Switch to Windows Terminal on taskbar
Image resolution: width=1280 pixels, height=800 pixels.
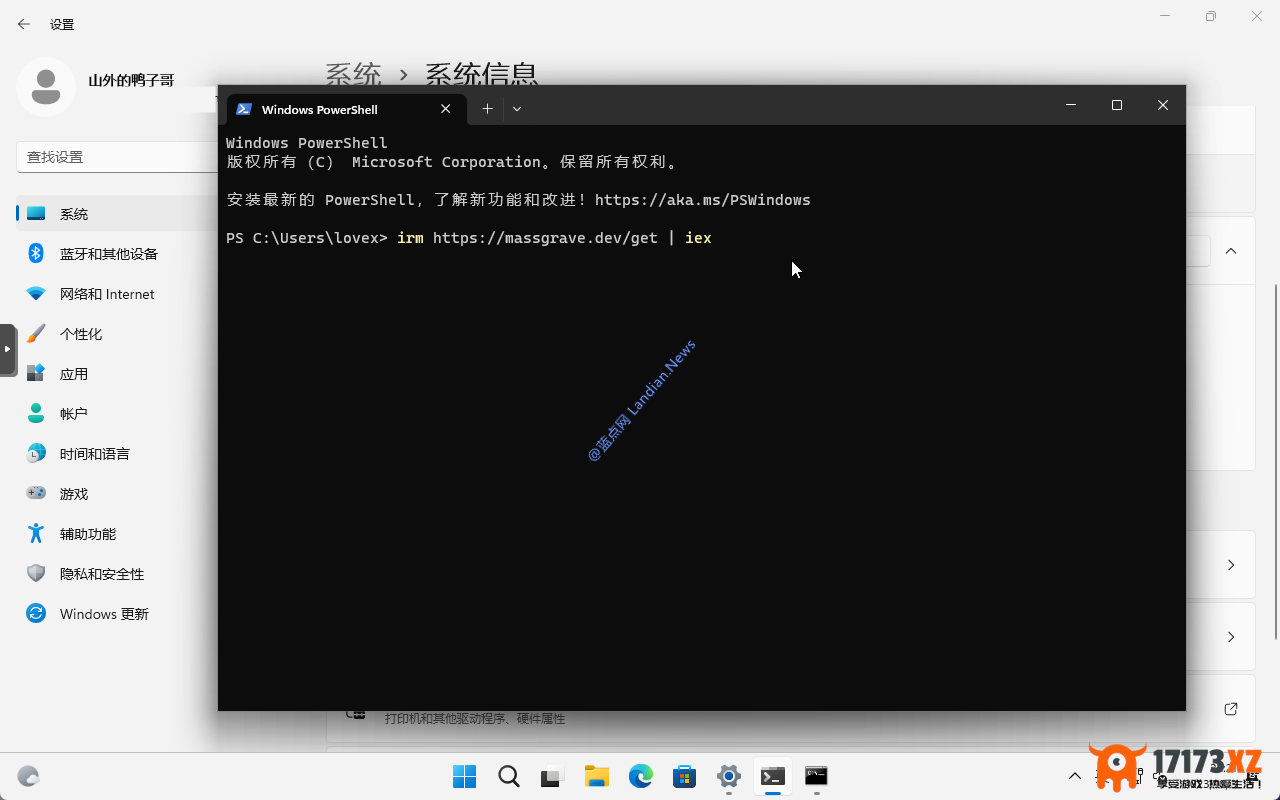773,776
